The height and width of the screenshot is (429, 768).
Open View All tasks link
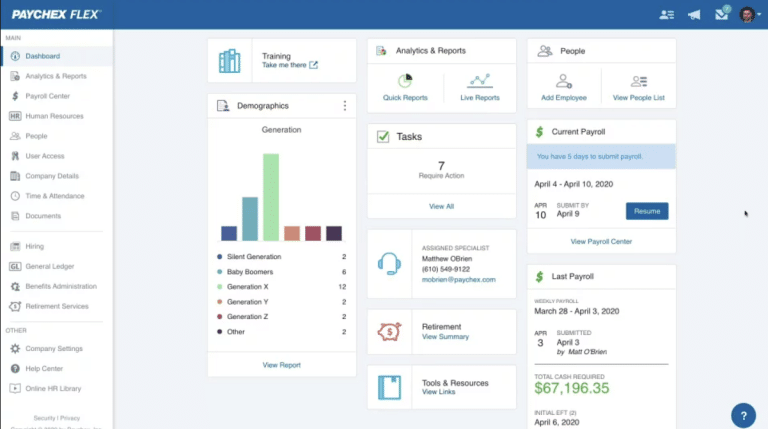pos(441,206)
